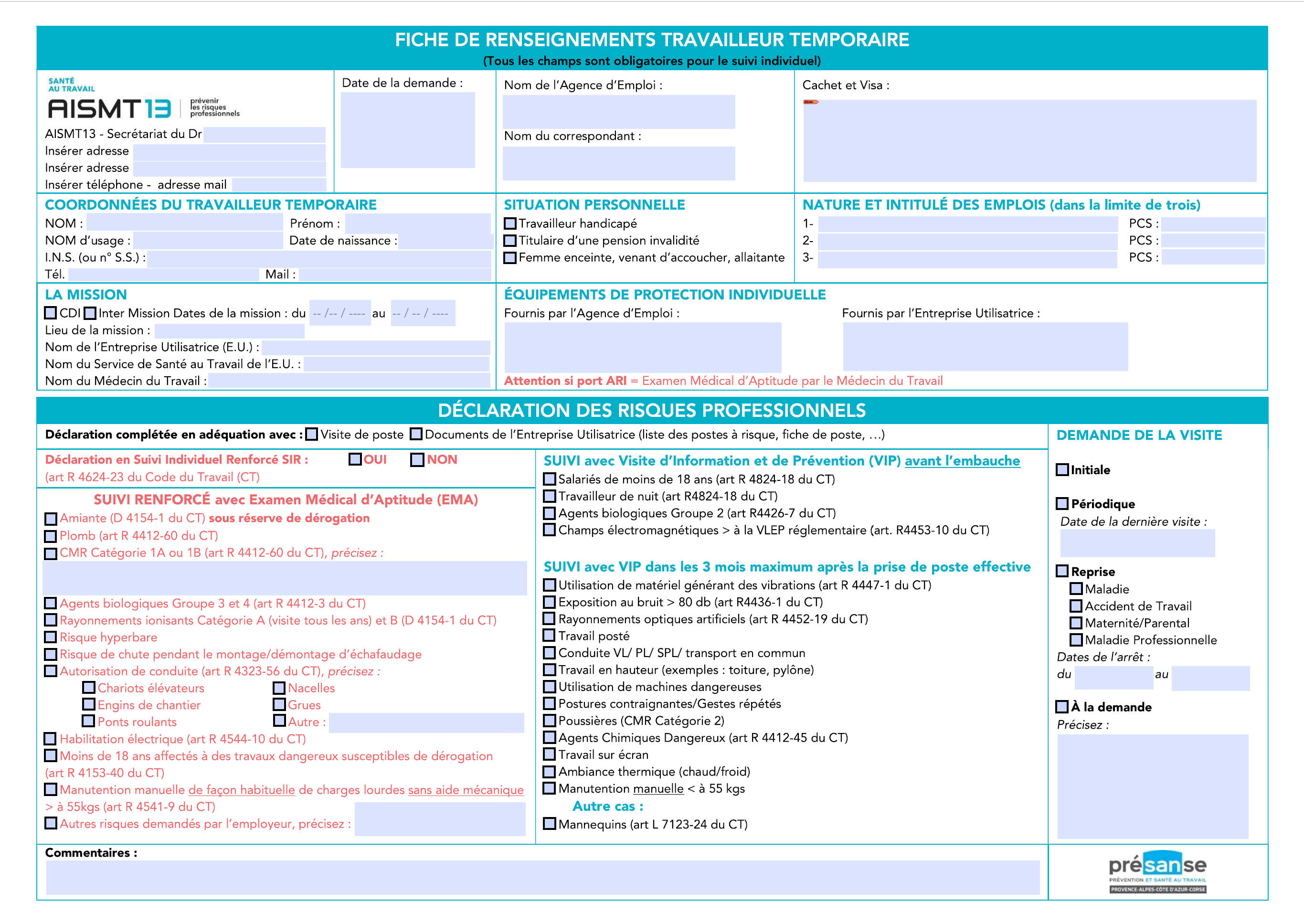Focus the Précisez field under À la demande
This screenshot has width=1304, height=924.
coord(1153,786)
